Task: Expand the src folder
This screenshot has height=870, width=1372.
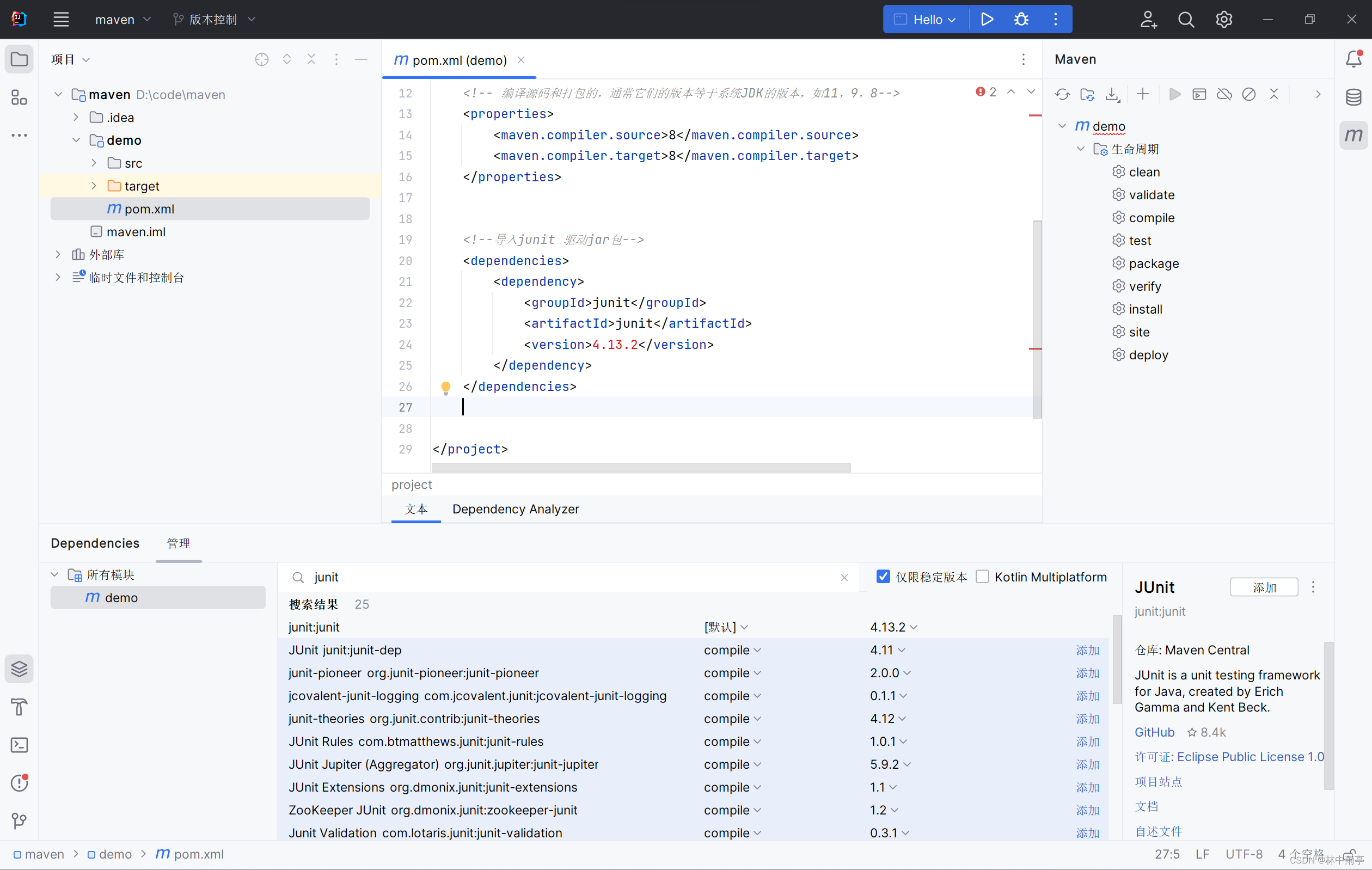Action: pos(94,163)
